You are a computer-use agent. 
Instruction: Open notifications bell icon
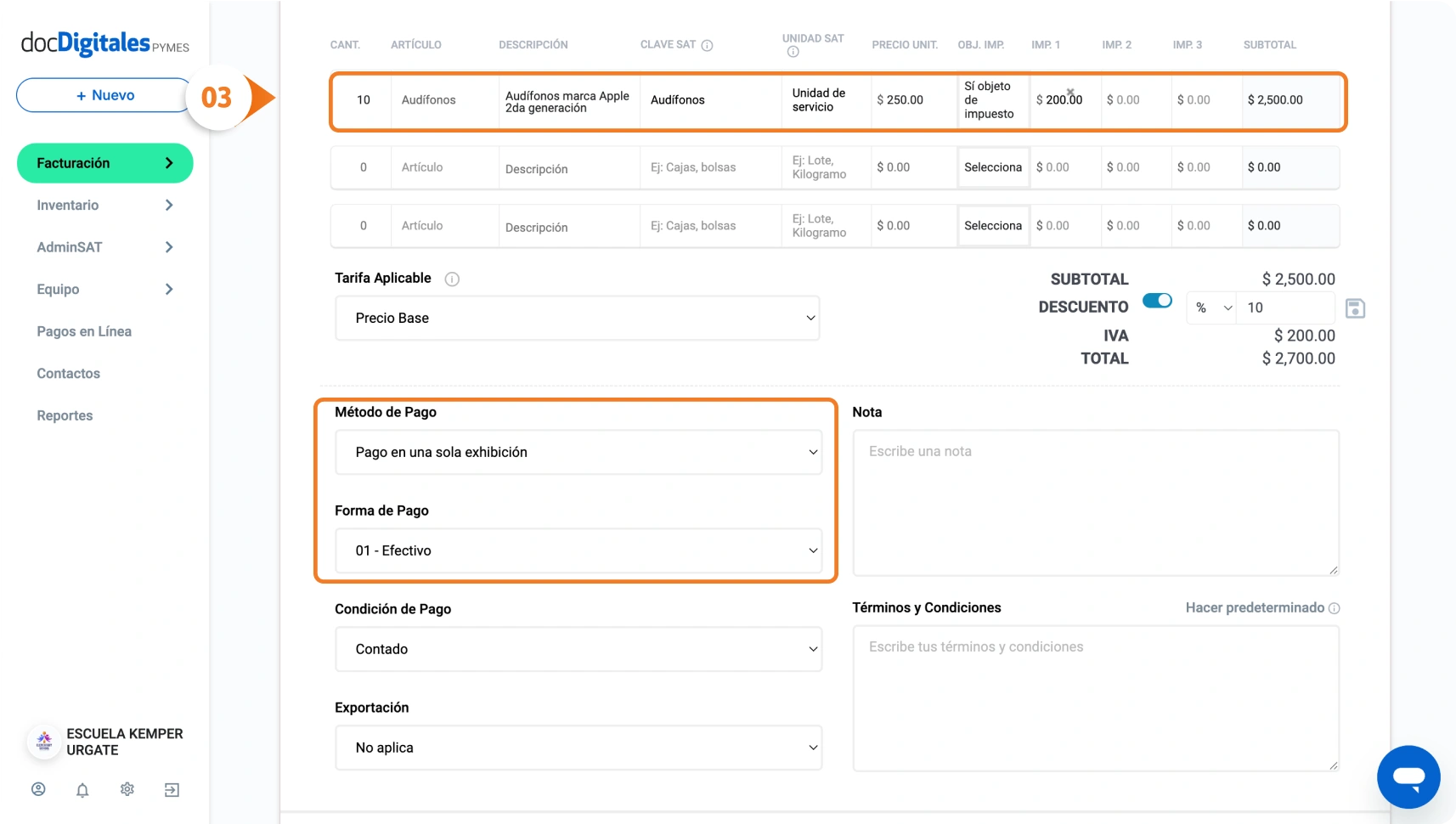[x=82, y=790]
